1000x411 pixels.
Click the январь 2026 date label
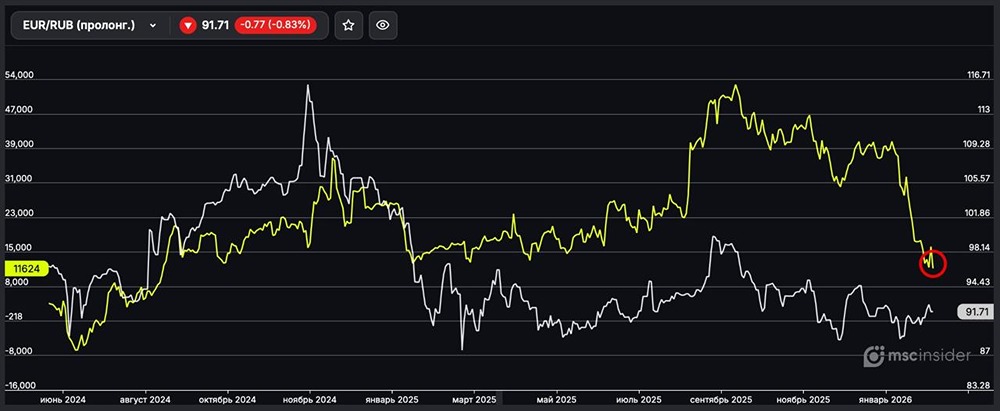(x=885, y=400)
